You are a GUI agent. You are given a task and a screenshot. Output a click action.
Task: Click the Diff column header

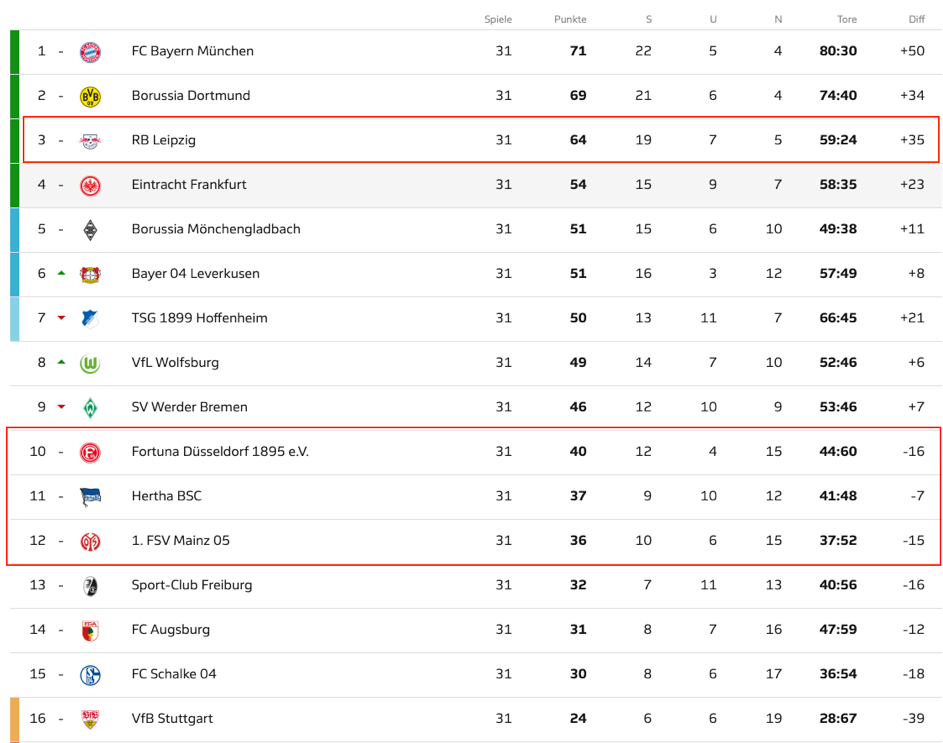tap(917, 19)
